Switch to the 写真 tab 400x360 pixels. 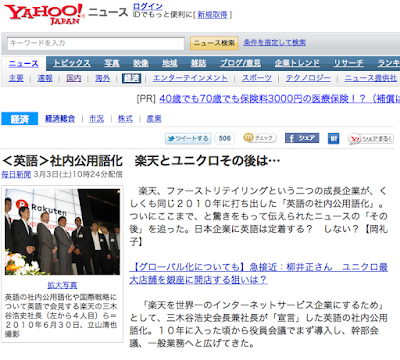pyautogui.click(x=112, y=63)
